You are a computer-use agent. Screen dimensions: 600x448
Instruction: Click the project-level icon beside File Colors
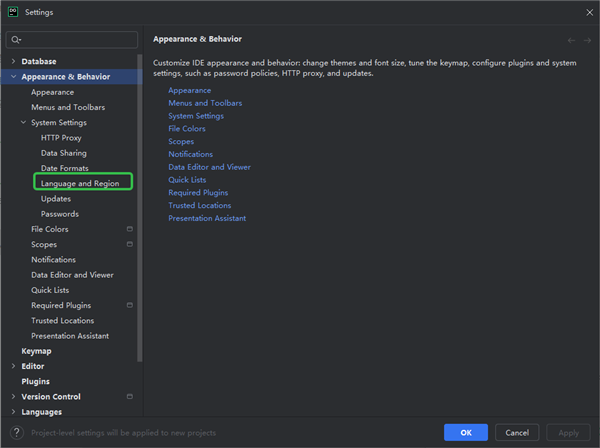(129, 229)
